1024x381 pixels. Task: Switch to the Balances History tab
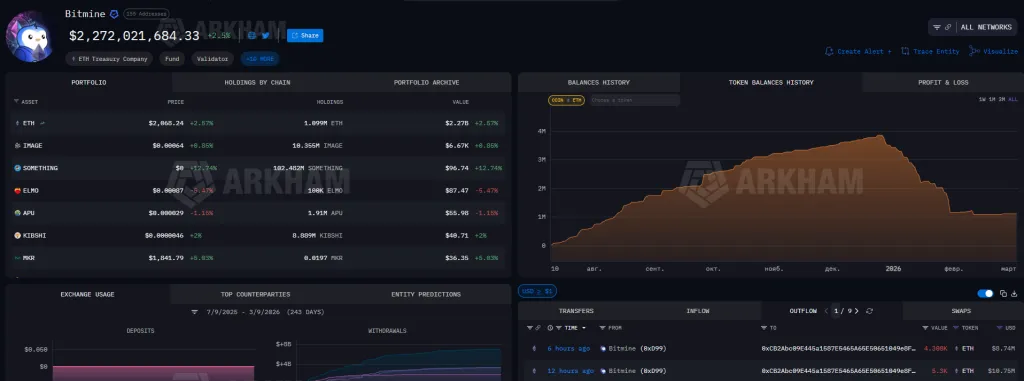pyautogui.click(x=599, y=82)
